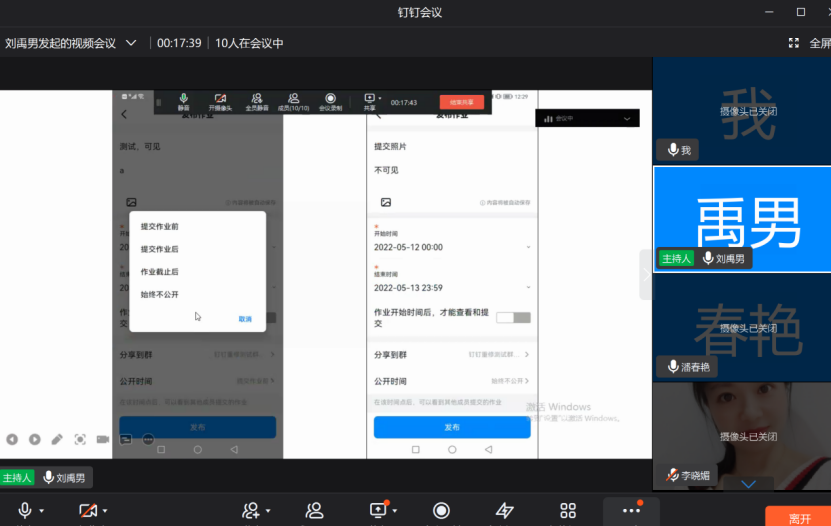
Task: Click the back arrow in left phone screen
Action: pos(124,114)
